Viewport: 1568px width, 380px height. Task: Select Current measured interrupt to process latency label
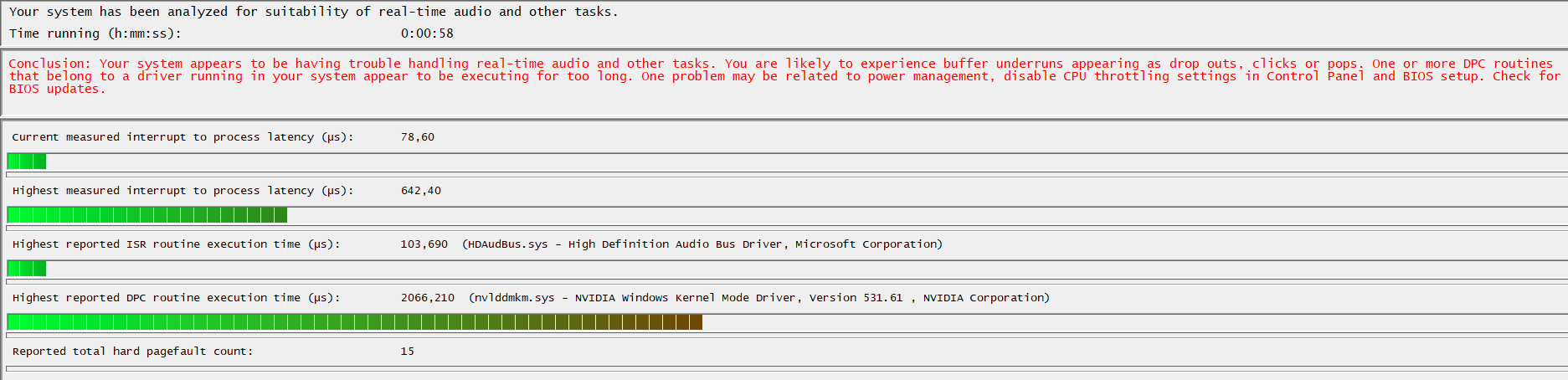point(183,137)
